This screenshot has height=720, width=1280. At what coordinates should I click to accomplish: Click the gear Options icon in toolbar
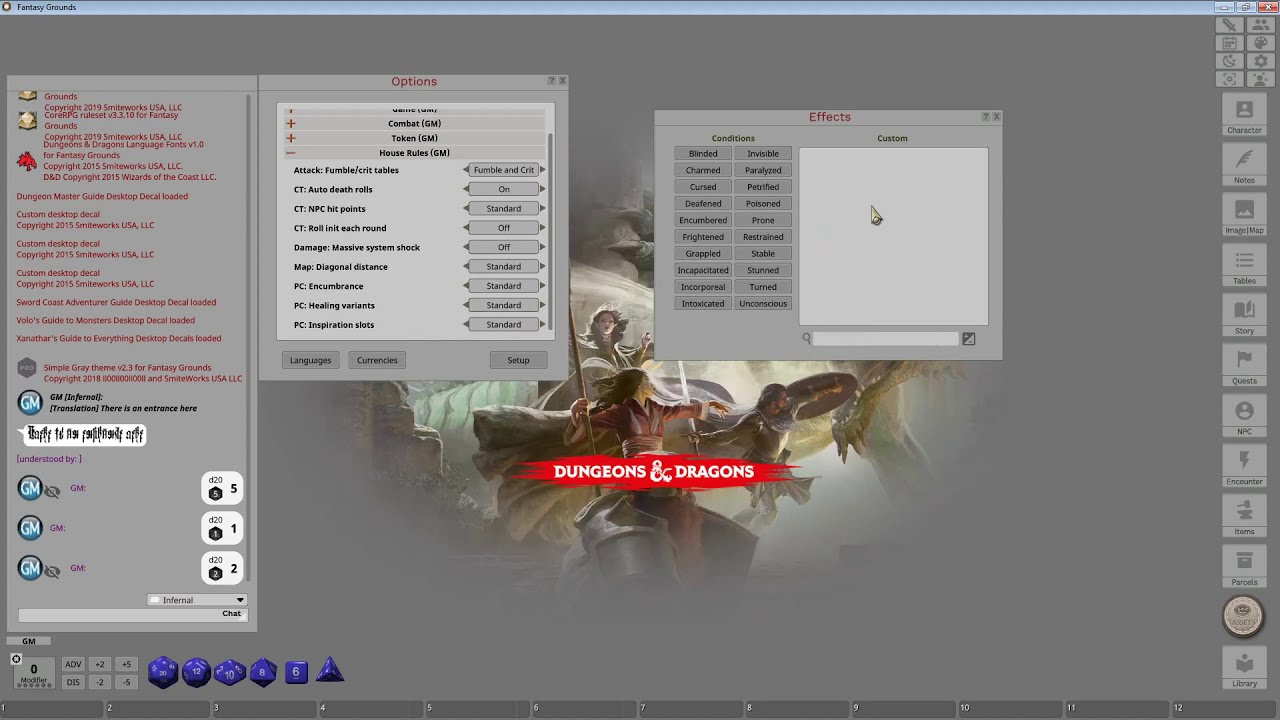1261,61
